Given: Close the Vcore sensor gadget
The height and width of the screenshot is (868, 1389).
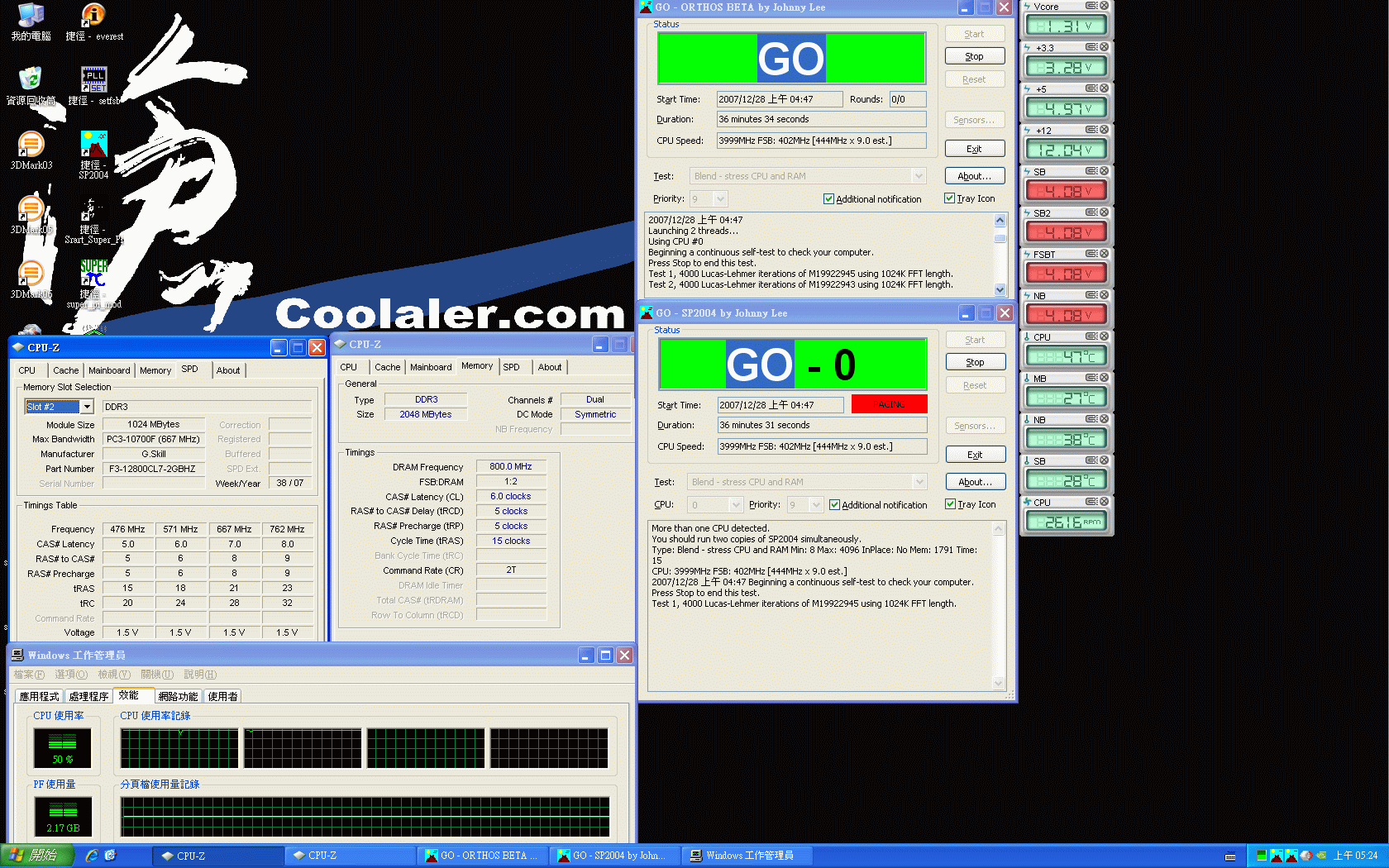Looking at the screenshot, I should tap(1104, 6).
